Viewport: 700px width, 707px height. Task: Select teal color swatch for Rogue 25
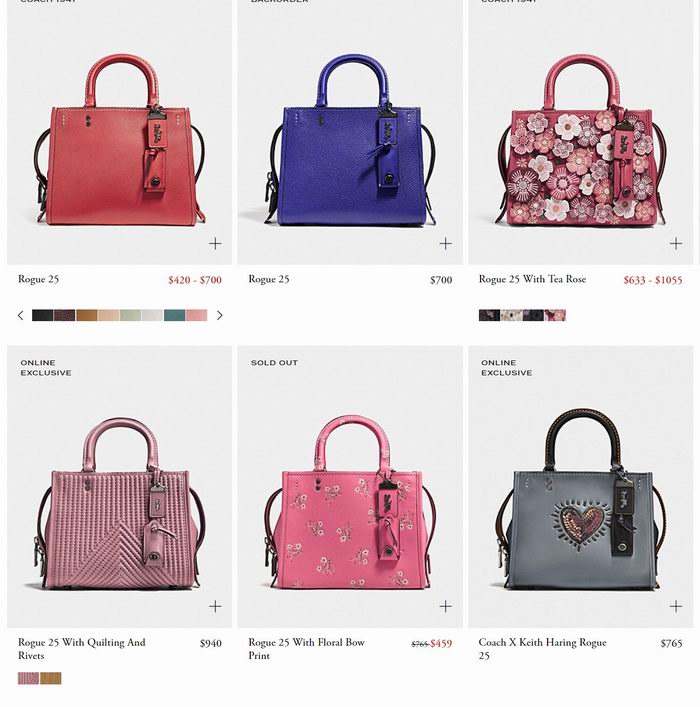point(175,315)
